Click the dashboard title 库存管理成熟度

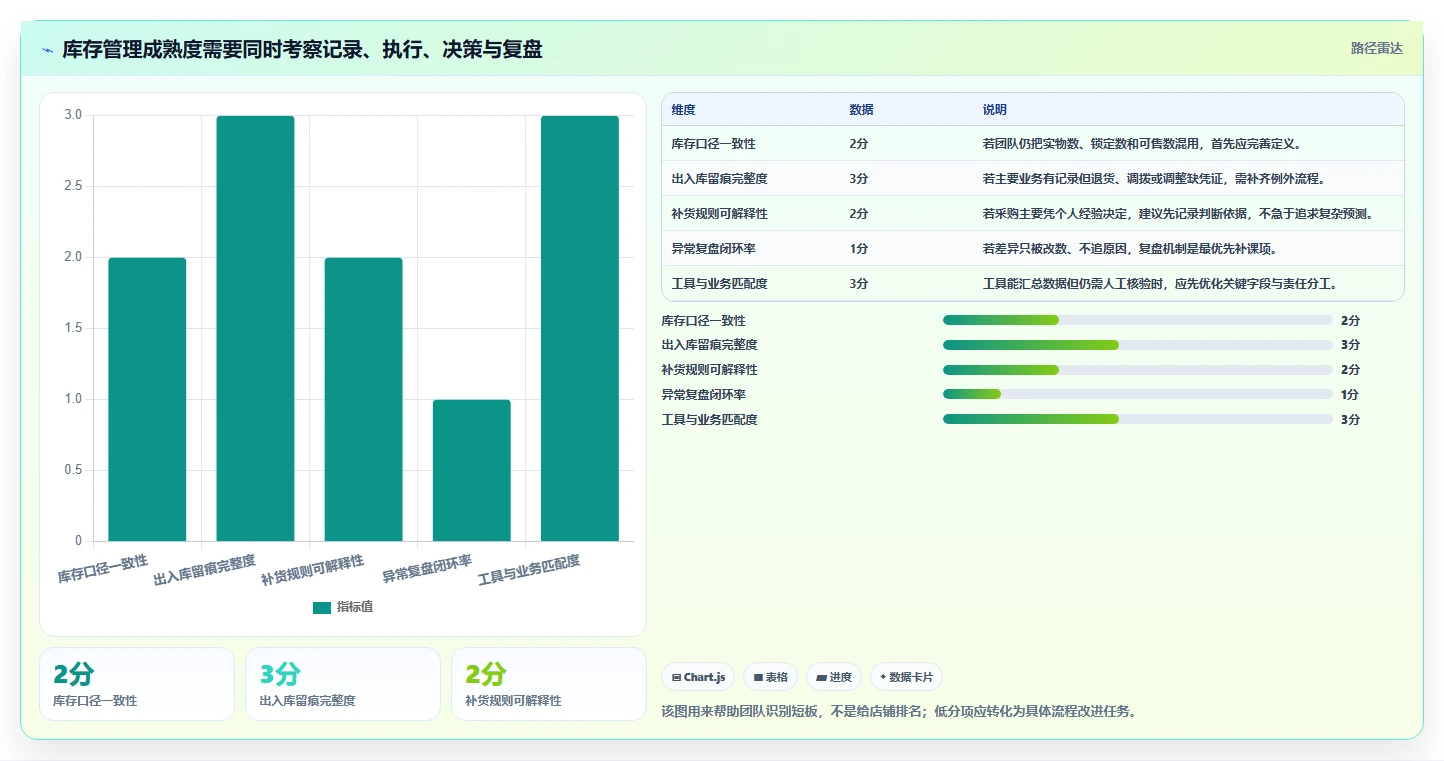302,49
